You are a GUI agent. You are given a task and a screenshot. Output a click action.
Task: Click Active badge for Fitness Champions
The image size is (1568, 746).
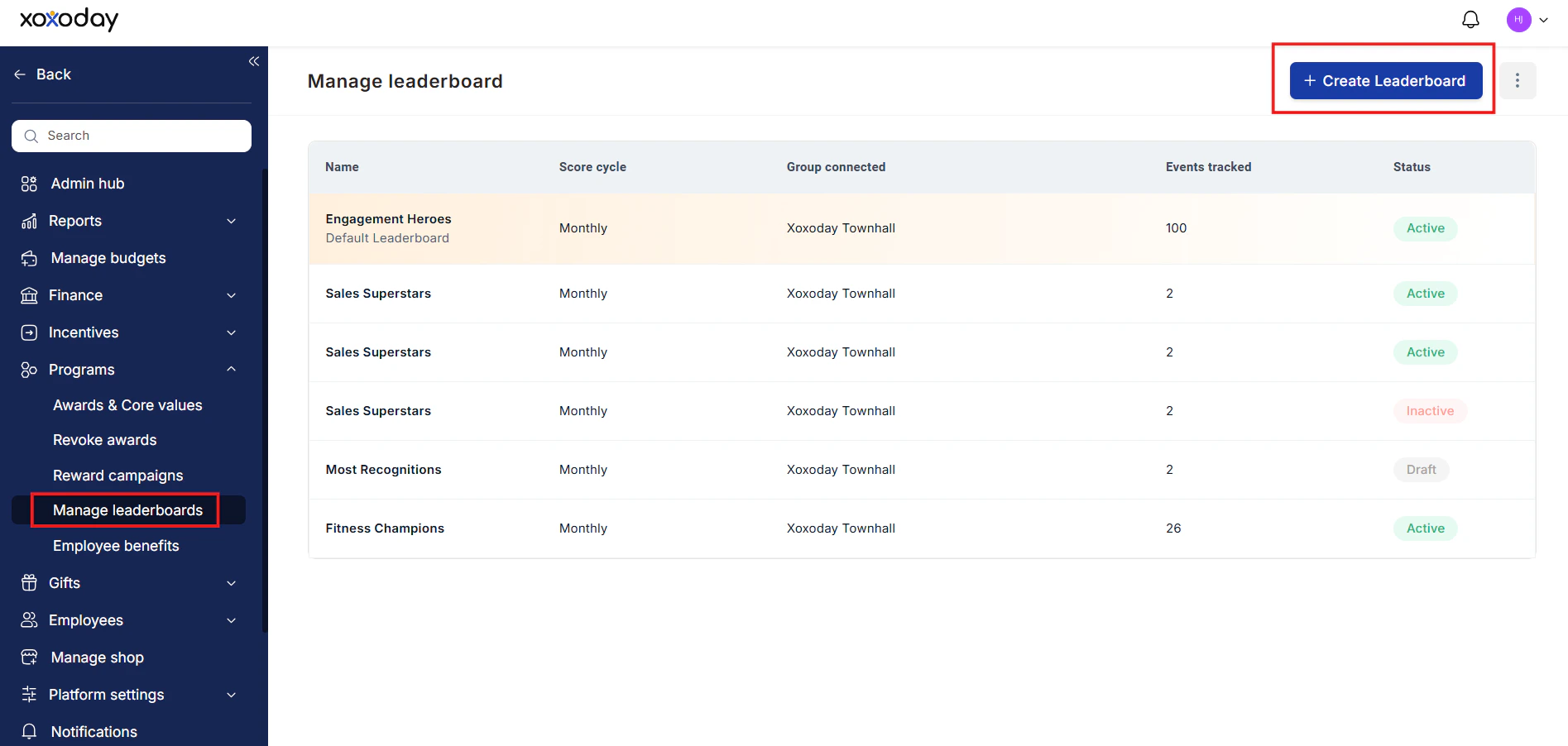pyautogui.click(x=1426, y=528)
